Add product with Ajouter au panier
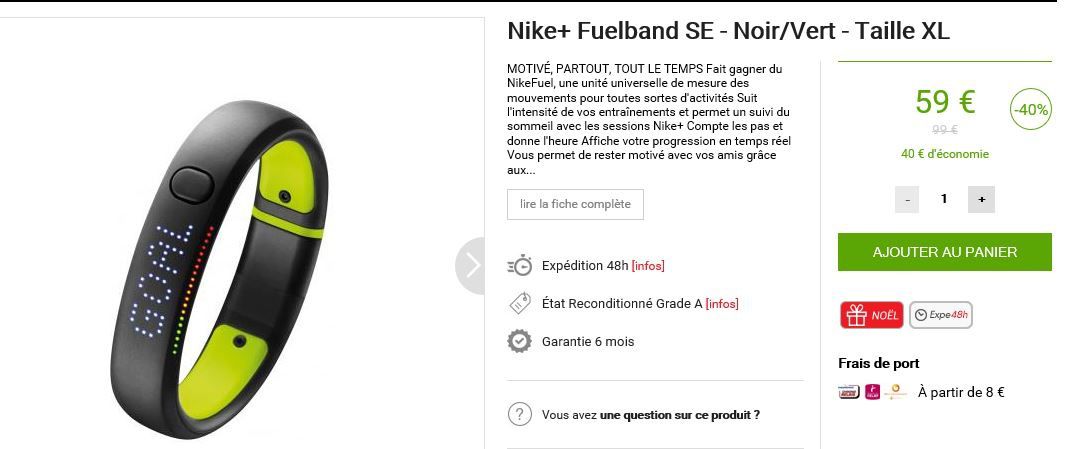The width and height of the screenshot is (1071, 449). tap(945, 251)
